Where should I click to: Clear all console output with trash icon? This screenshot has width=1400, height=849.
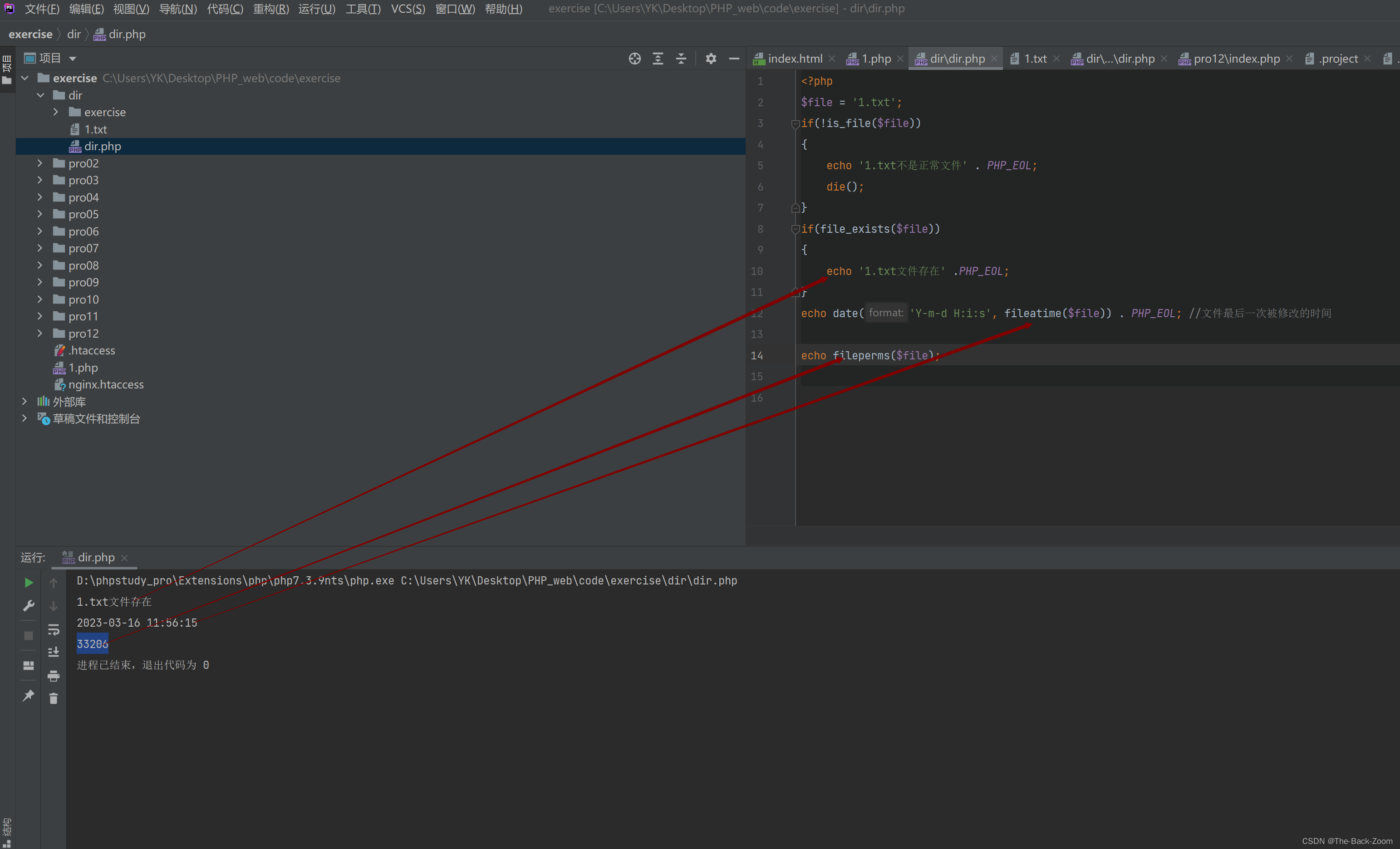54,698
